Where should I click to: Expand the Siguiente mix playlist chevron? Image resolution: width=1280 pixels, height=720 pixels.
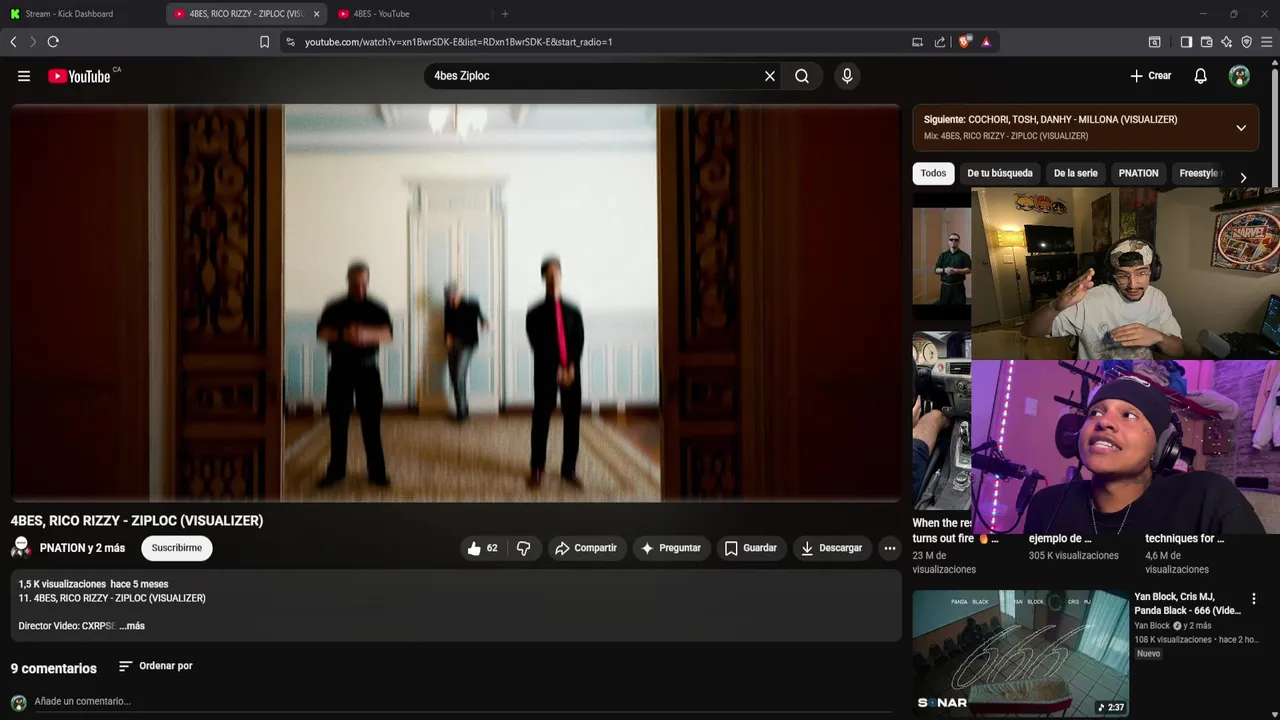(1241, 128)
